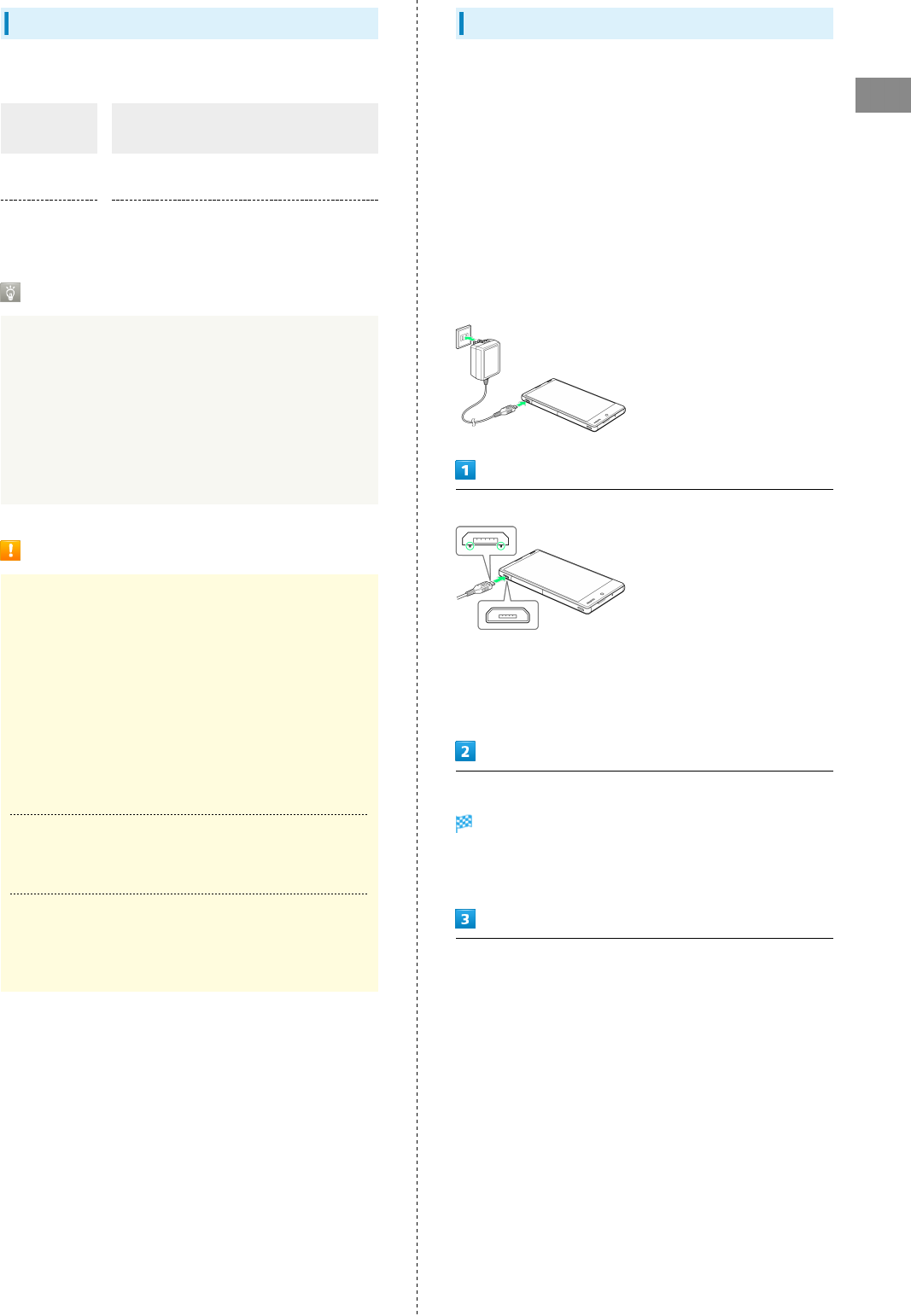Select the gray chapter tab on right edge

(883, 95)
